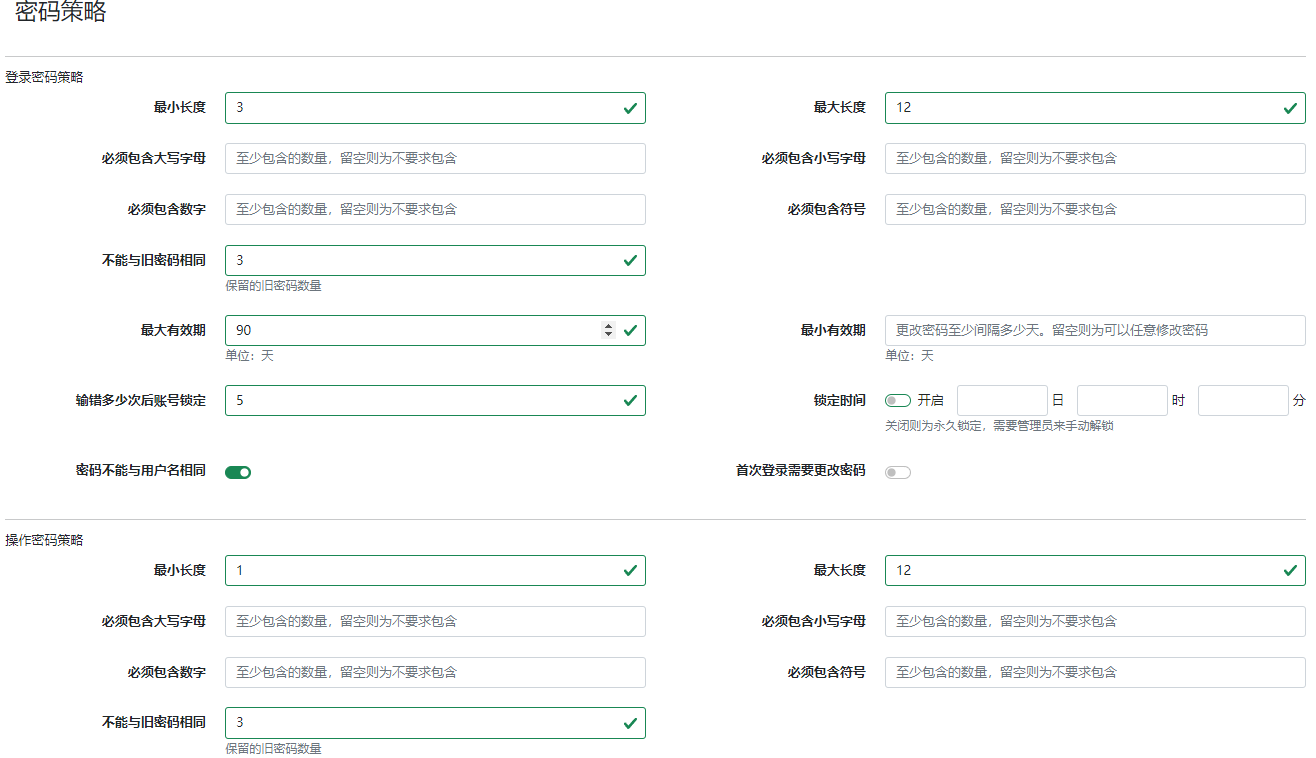Click the 操作密码策略 section label

point(41,539)
